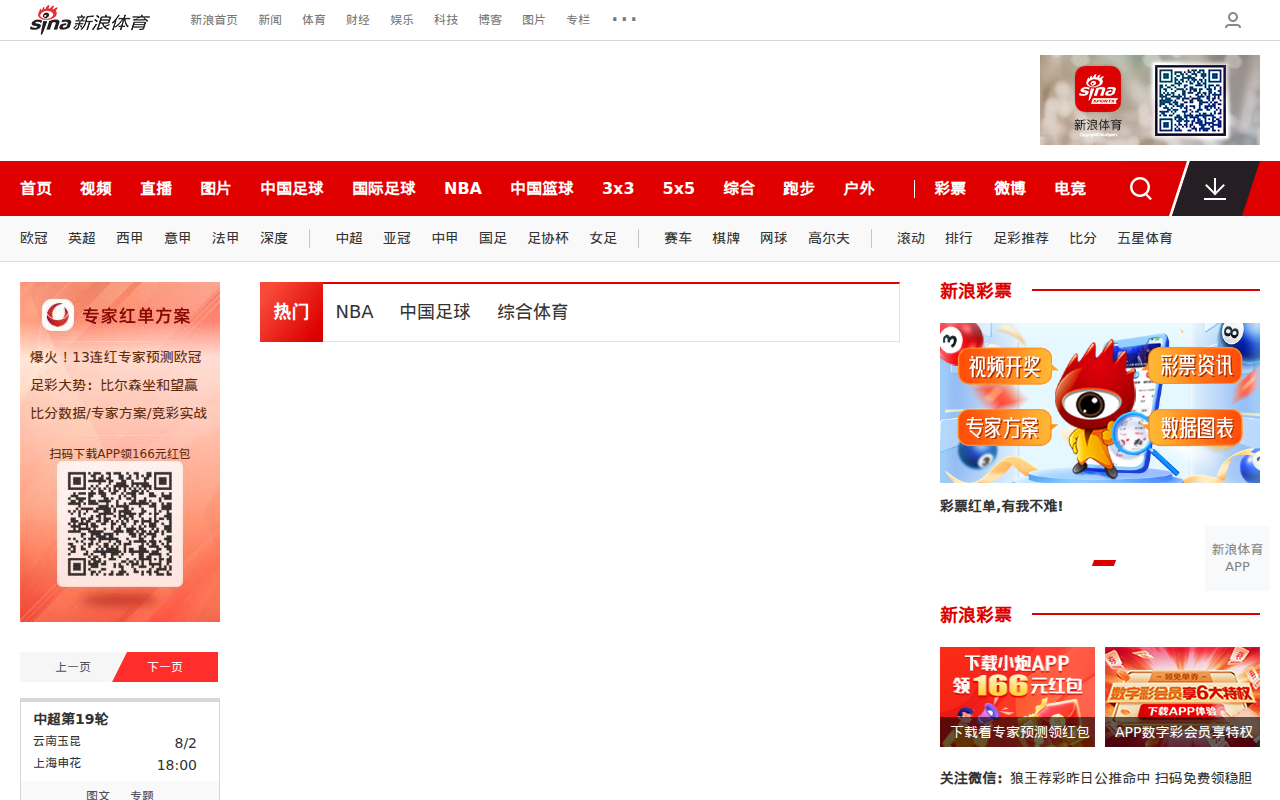Open the first 新浪彩票 section heading

click(976, 291)
